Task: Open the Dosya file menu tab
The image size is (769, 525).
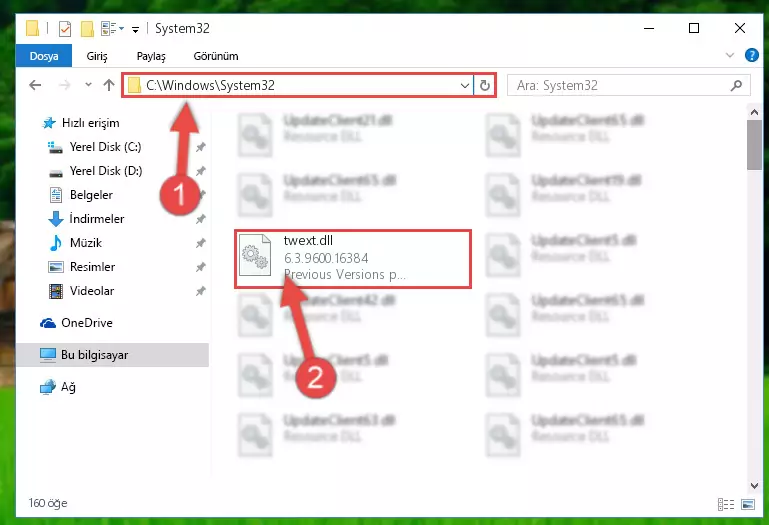Action: tap(44, 56)
